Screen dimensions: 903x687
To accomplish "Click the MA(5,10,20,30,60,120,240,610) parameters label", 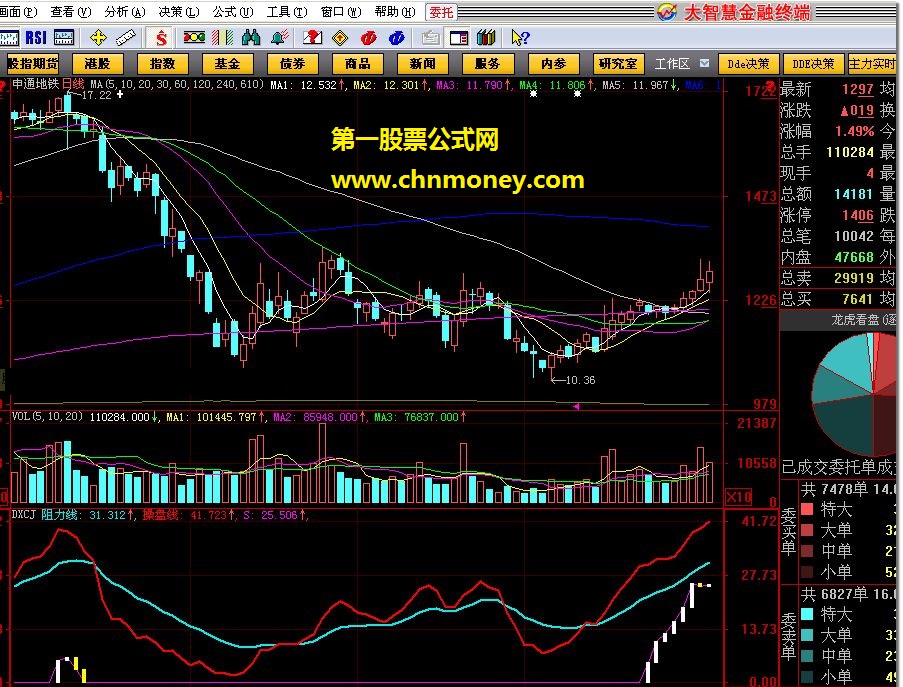I will click(x=177, y=85).
